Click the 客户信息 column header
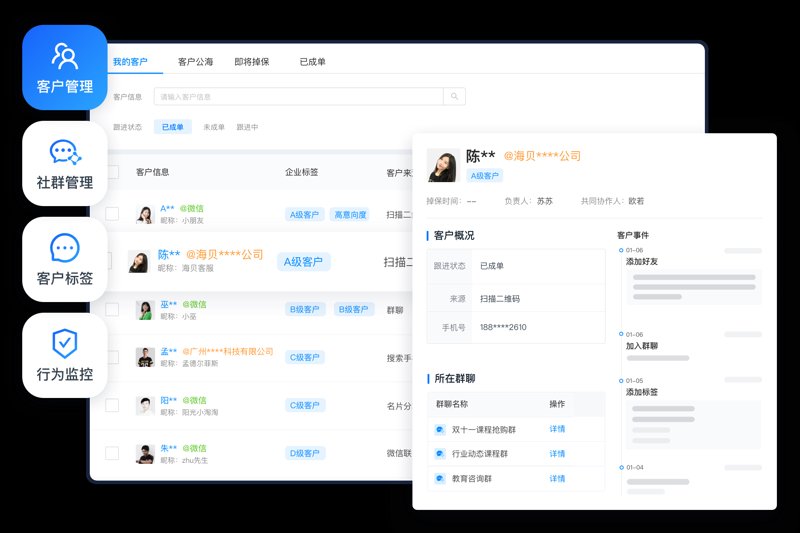This screenshot has width=800, height=533. 153,172
